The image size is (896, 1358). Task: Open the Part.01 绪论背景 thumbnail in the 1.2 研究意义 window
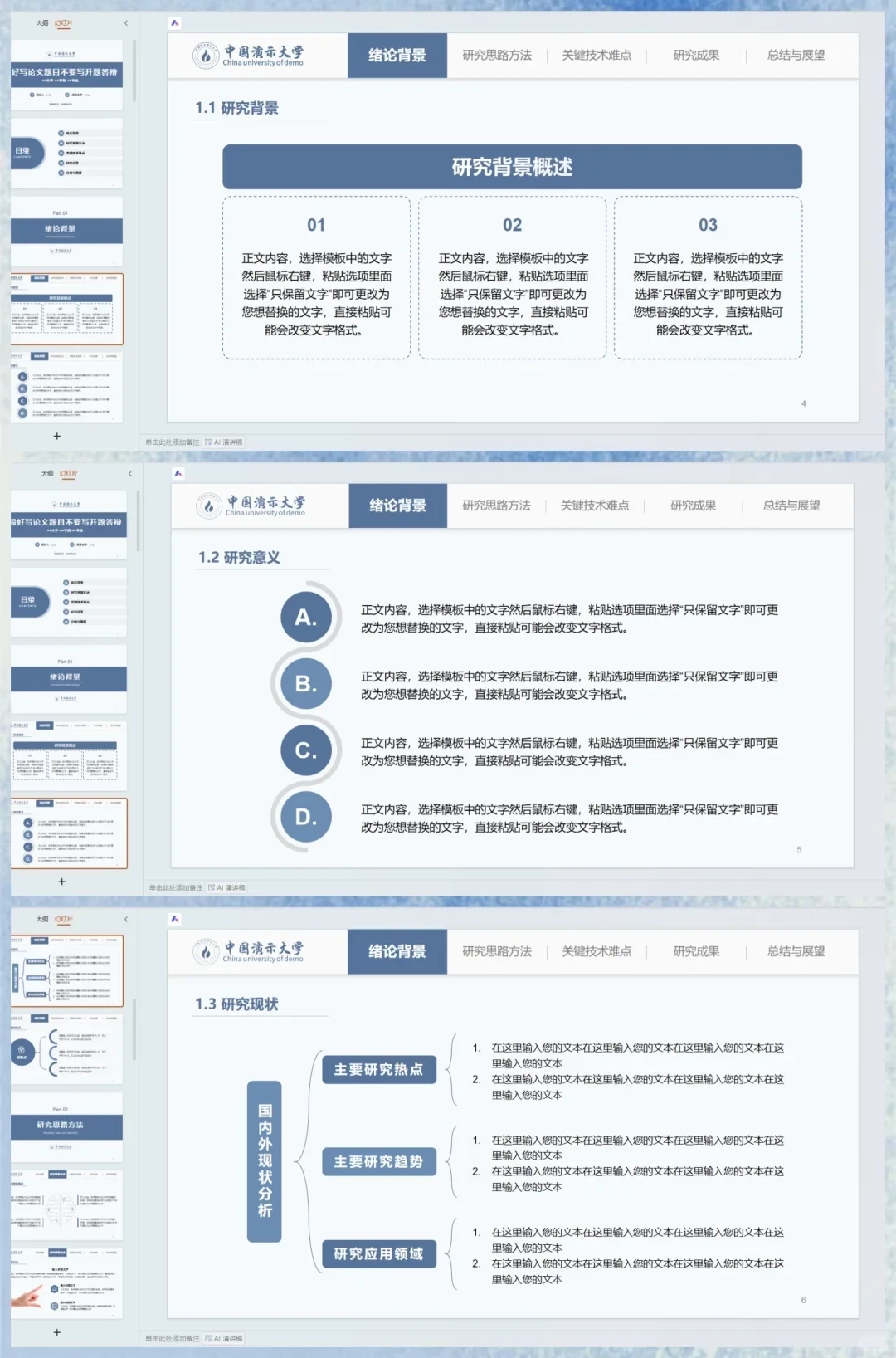69,679
